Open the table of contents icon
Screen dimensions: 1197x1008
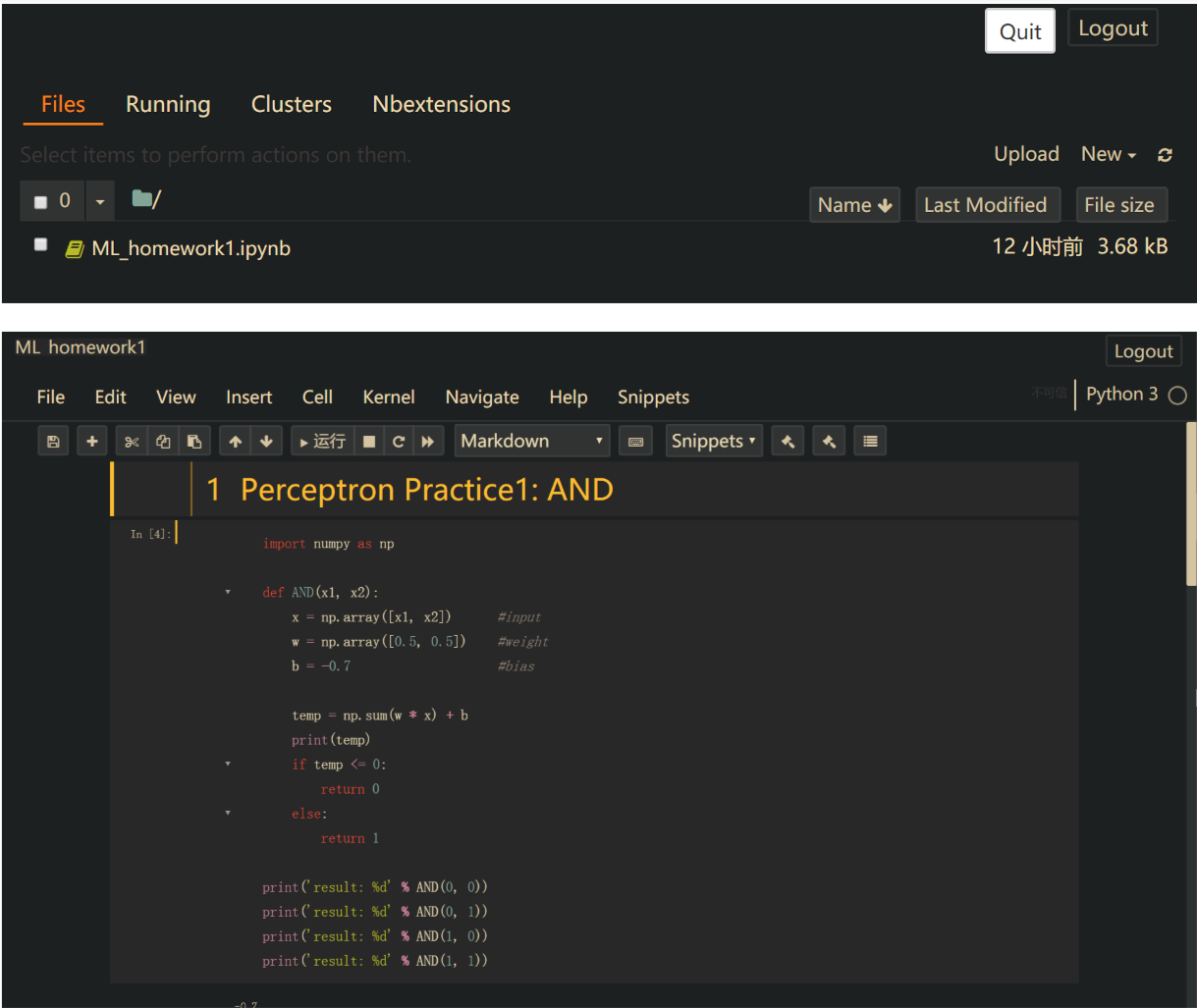point(869,440)
